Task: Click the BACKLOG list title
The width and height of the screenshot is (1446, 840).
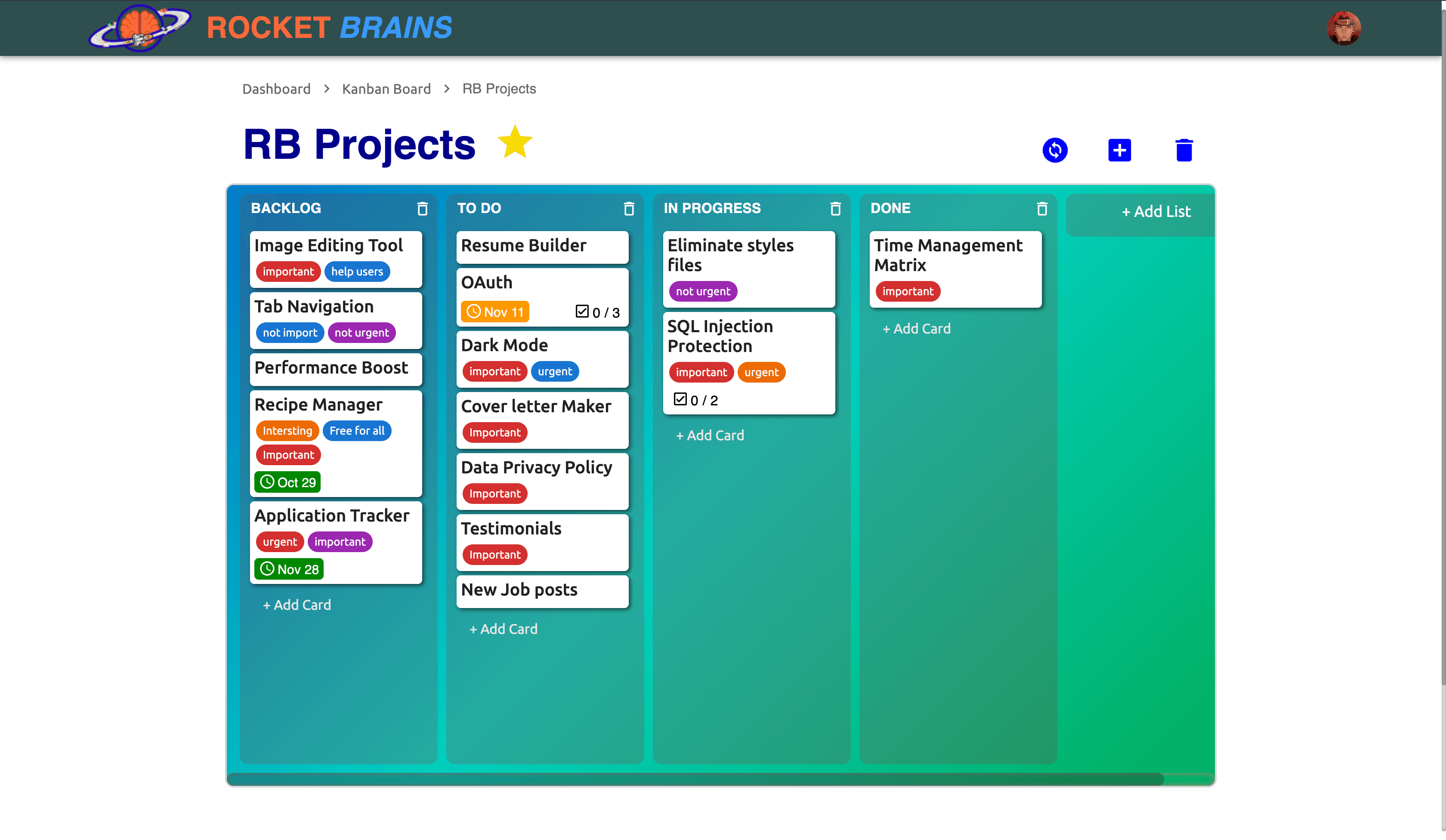Action: click(x=286, y=208)
